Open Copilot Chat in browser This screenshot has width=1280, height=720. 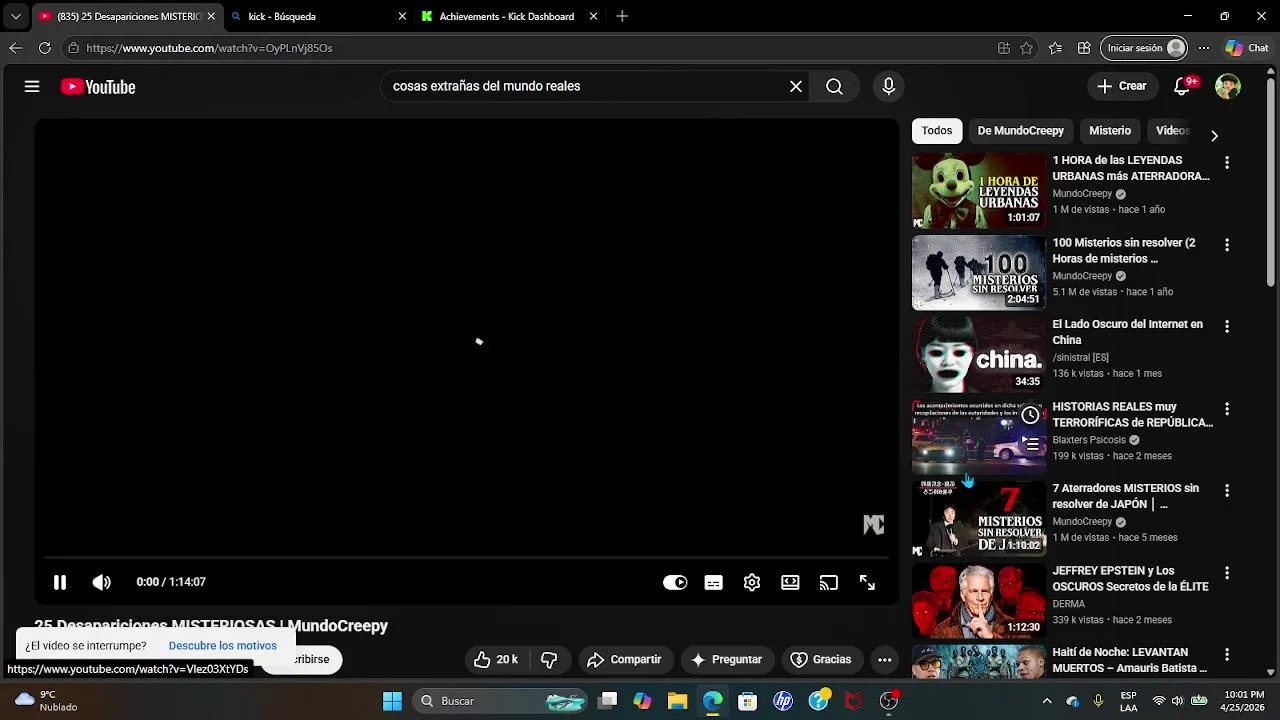click(1247, 48)
